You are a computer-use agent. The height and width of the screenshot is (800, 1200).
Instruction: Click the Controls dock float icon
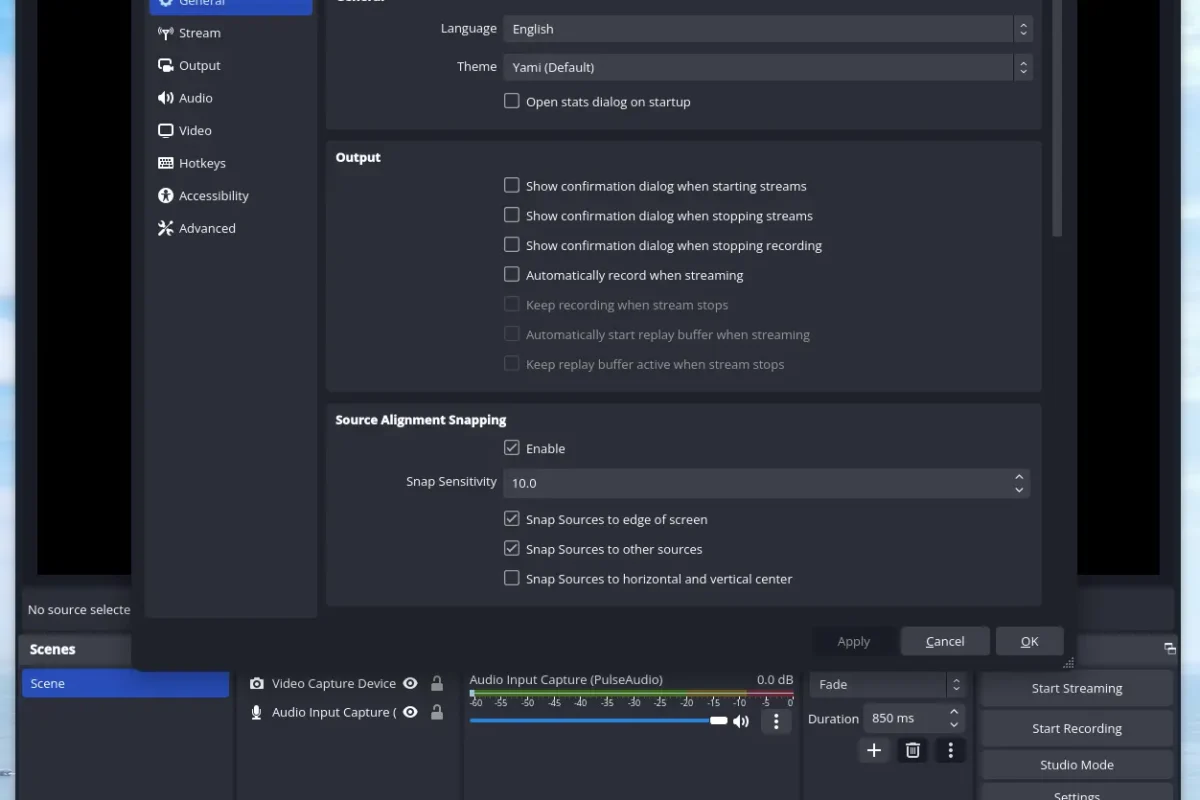pos(1169,649)
